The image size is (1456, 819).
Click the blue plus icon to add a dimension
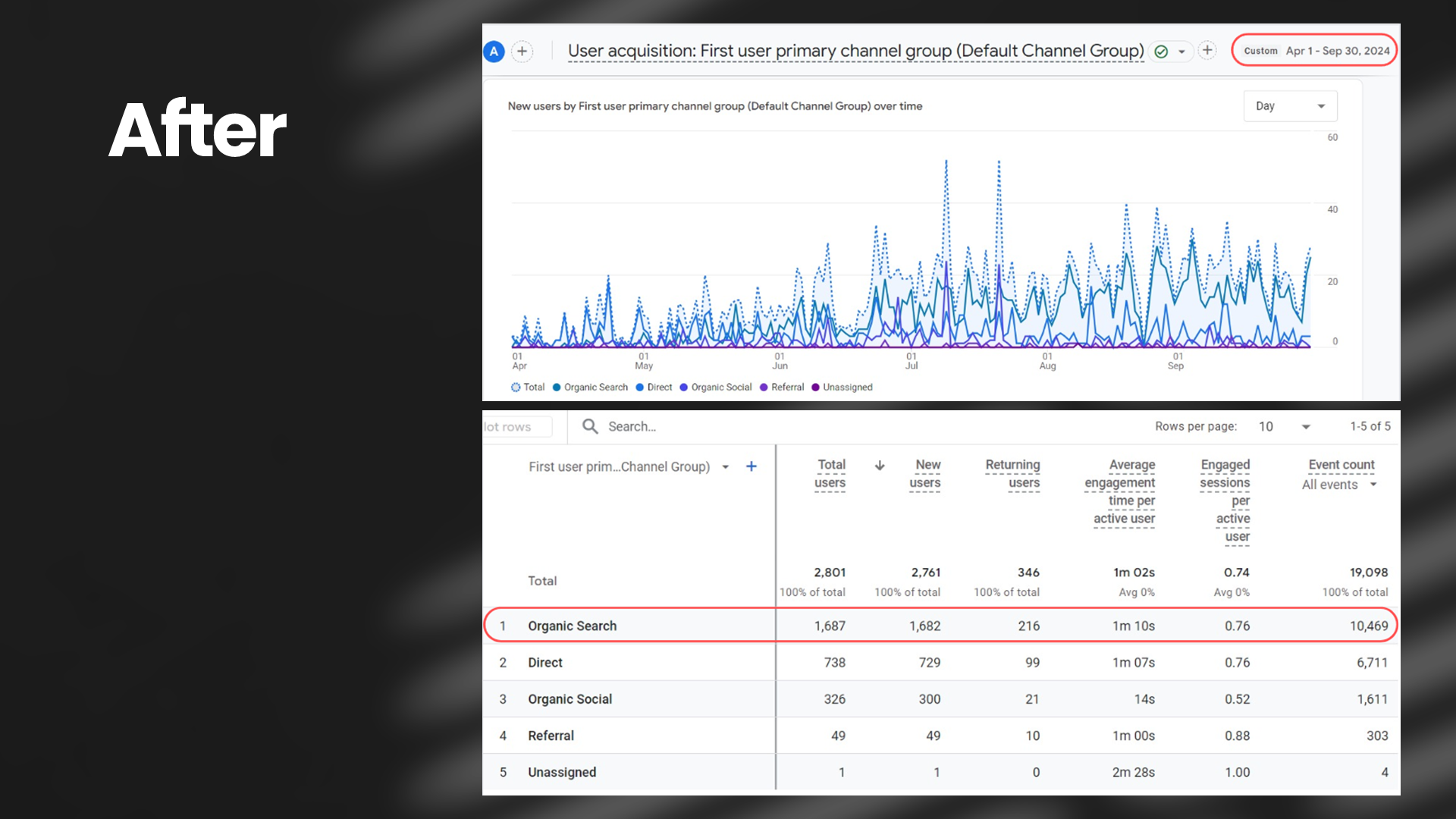pyautogui.click(x=751, y=466)
